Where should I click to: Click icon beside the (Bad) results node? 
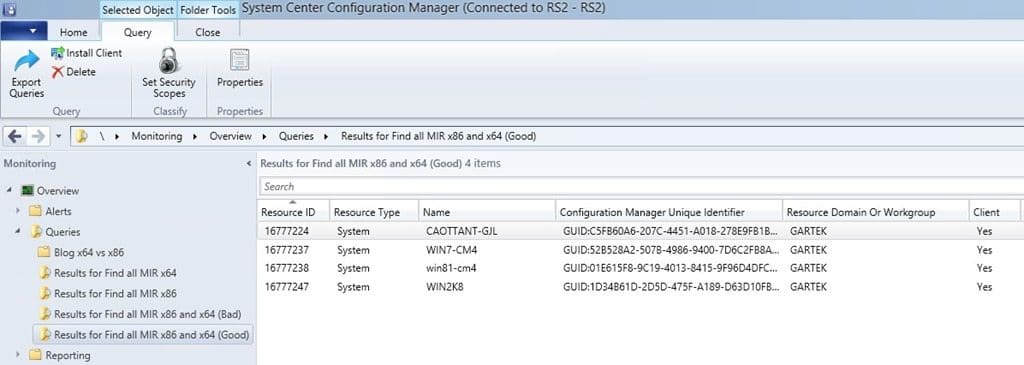(x=44, y=313)
